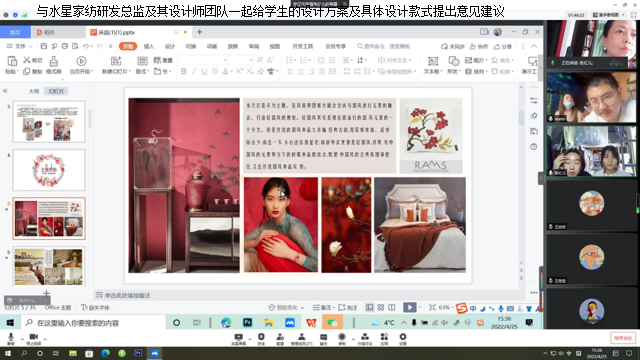Click the Undo arrow icon
The height and width of the screenshot is (360, 640).
click(x=86, y=46)
